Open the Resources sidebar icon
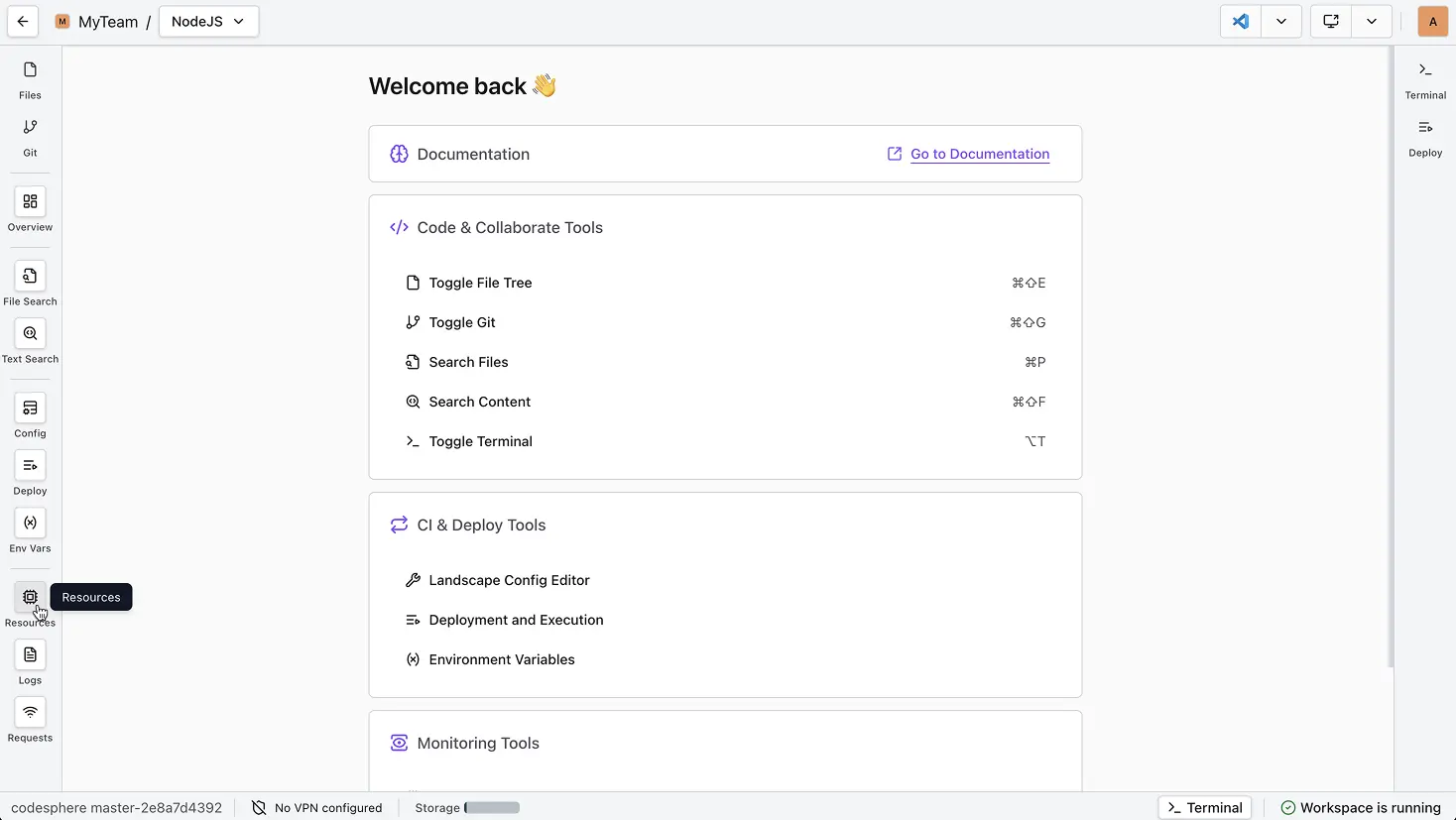This screenshot has height=820, width=1456. (30, 598)
